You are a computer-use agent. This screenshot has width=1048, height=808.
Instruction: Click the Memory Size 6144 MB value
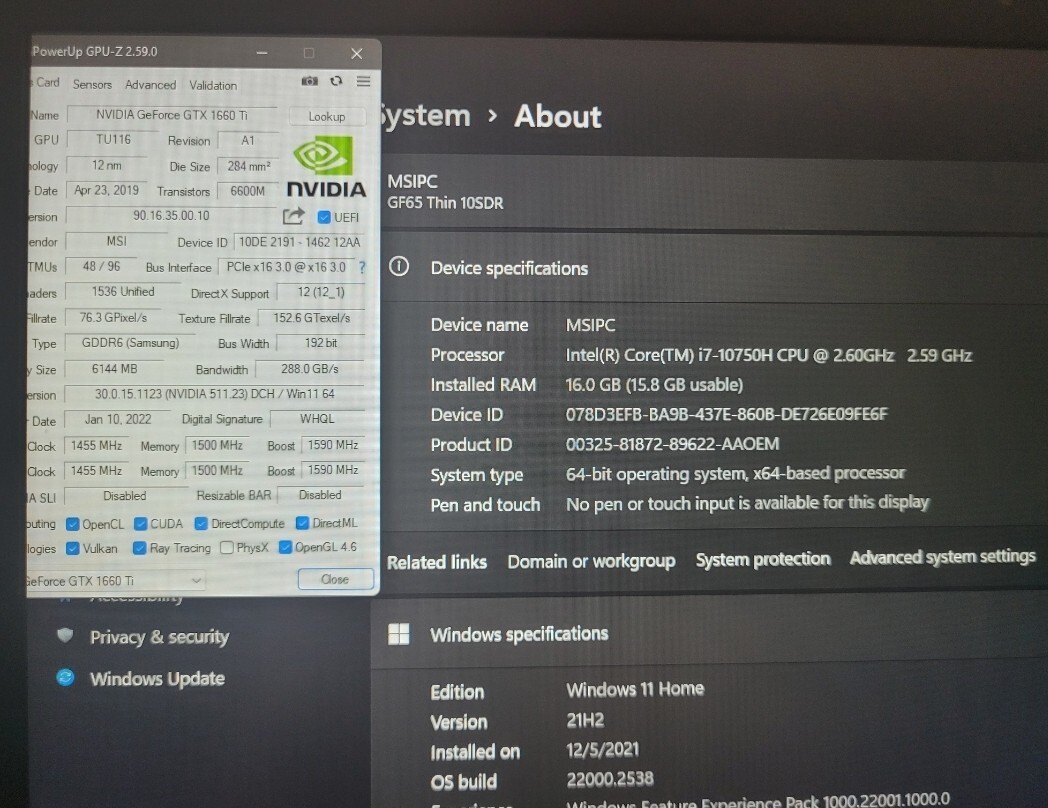point(114,369)
